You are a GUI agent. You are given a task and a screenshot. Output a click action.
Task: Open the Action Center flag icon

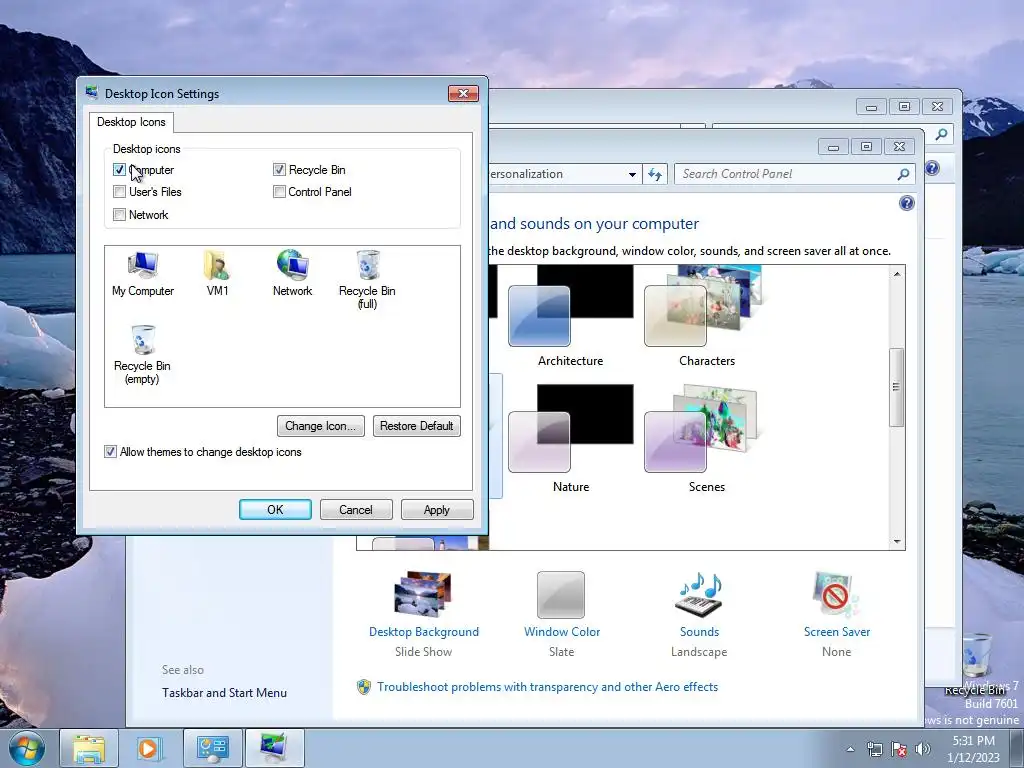point(899,750)
